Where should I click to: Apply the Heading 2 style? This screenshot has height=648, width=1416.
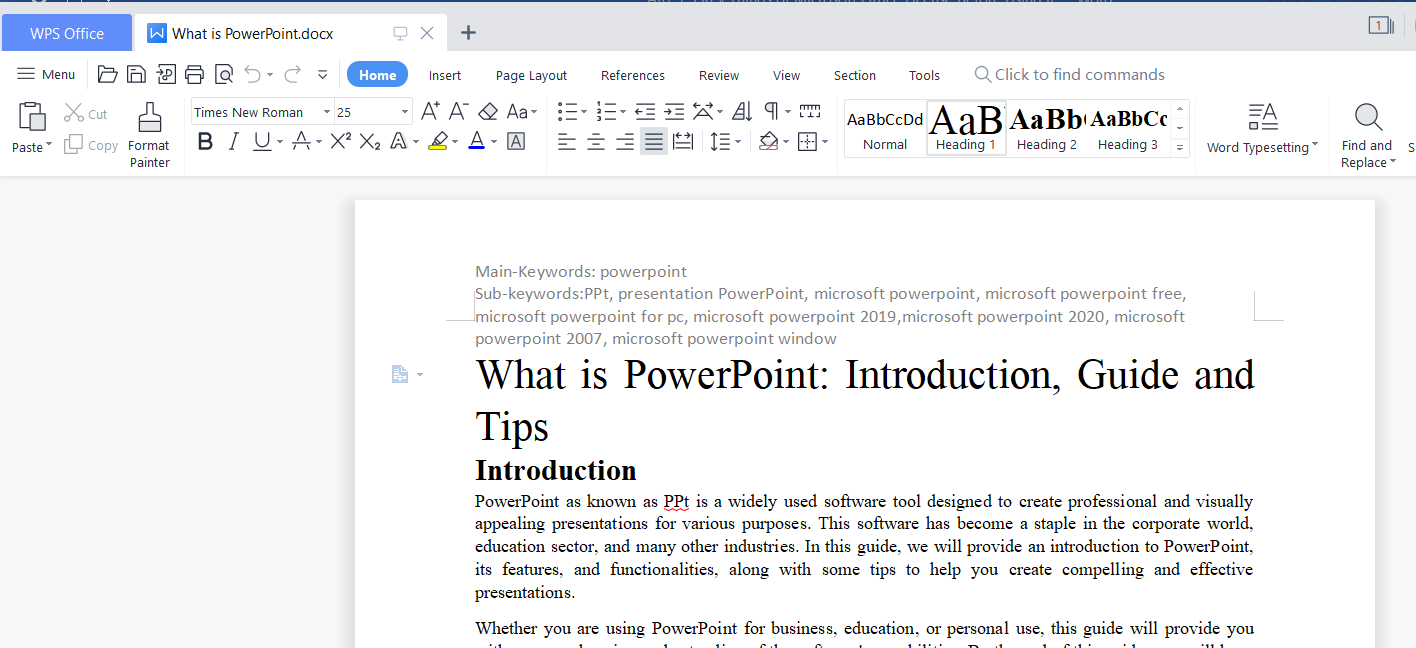(1047, 128)
